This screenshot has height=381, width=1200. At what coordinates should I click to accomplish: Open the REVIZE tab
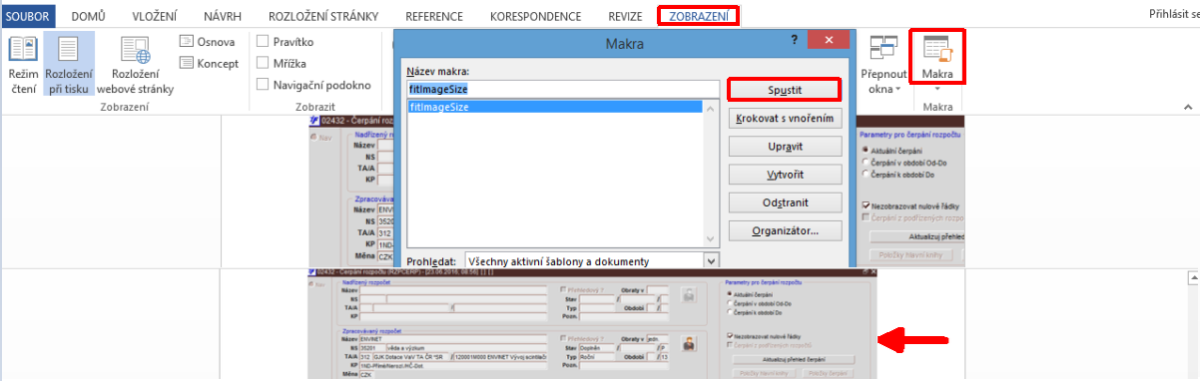[x=625, y=16]
